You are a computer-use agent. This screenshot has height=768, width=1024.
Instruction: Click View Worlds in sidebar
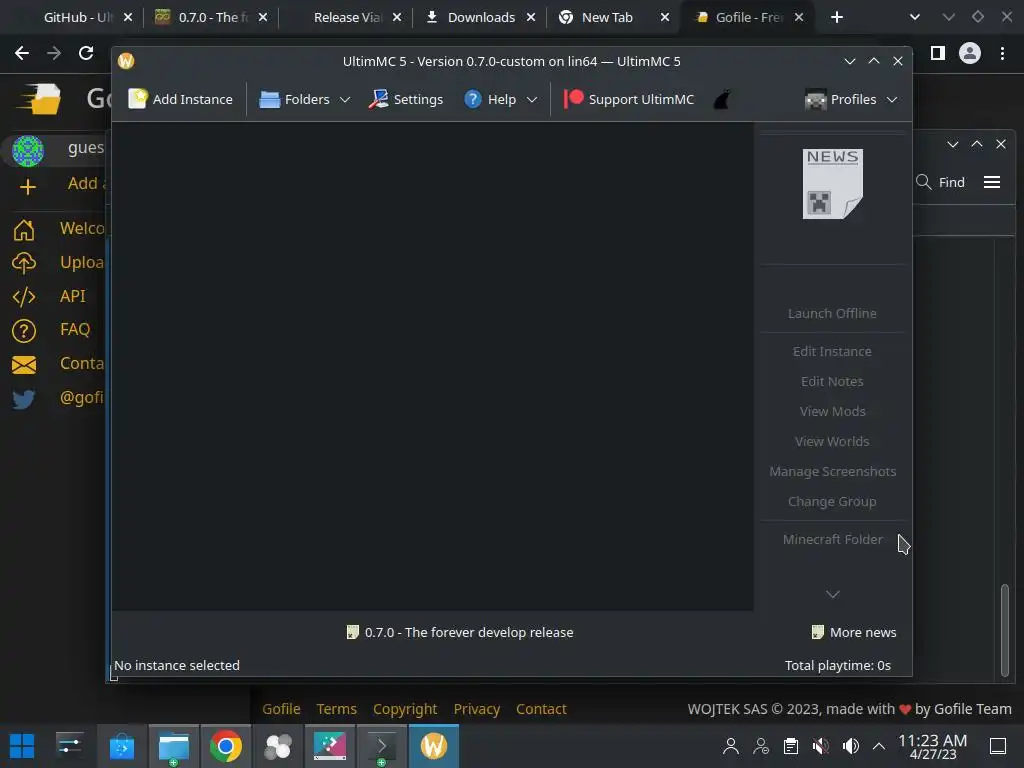coord(832,441)
